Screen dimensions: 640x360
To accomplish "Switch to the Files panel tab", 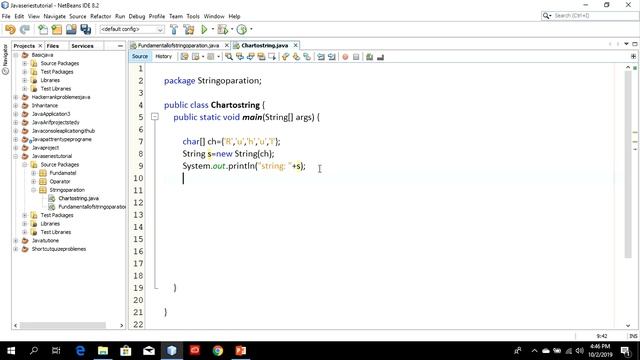I will 53,46.
